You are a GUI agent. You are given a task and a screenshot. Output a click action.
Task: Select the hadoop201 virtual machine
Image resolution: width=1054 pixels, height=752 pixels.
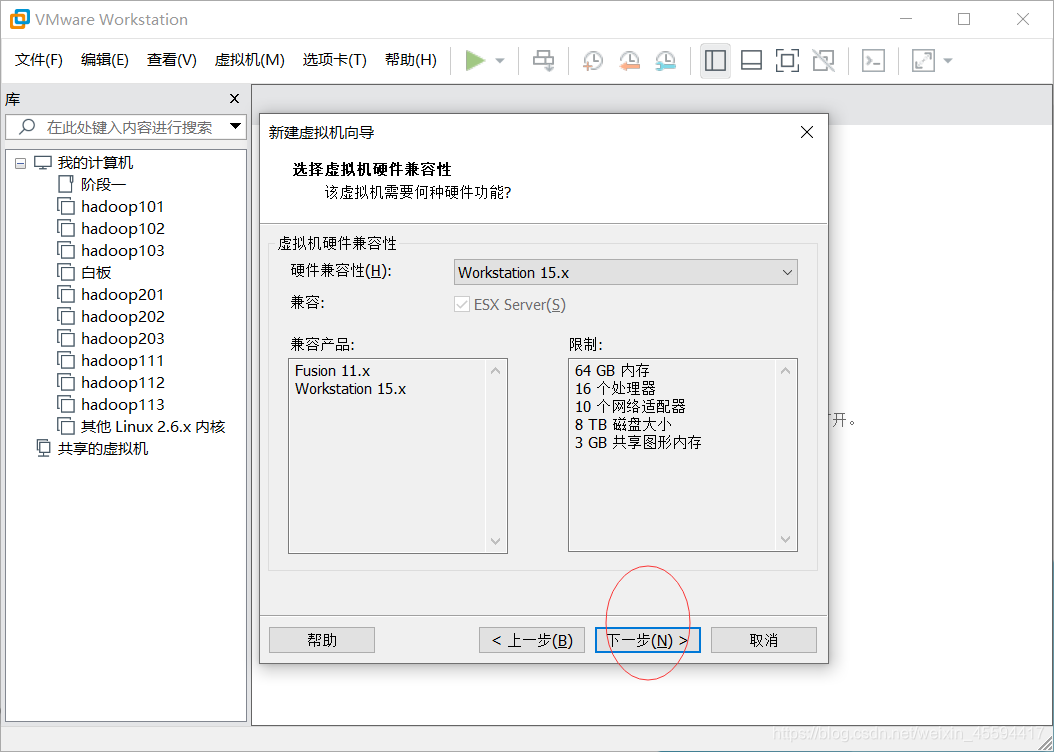[122, 294]
